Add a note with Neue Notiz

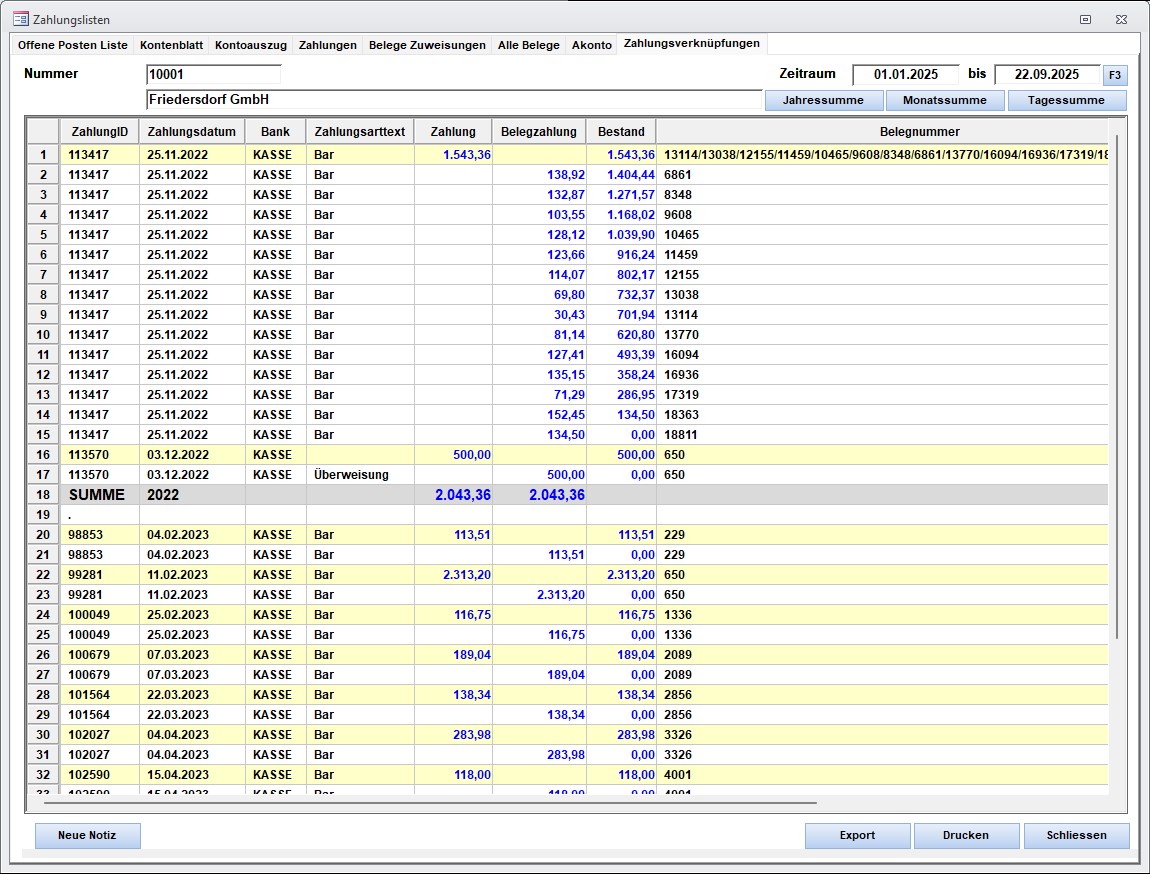[x=88, y=836]
